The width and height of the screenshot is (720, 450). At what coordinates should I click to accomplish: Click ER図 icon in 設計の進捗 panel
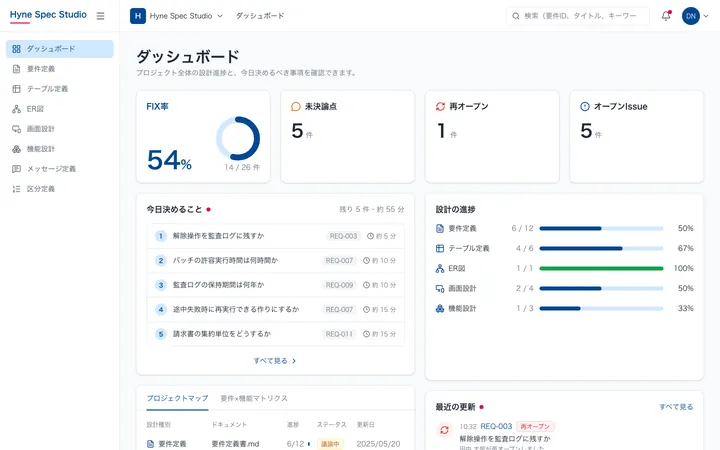[440, 269]
